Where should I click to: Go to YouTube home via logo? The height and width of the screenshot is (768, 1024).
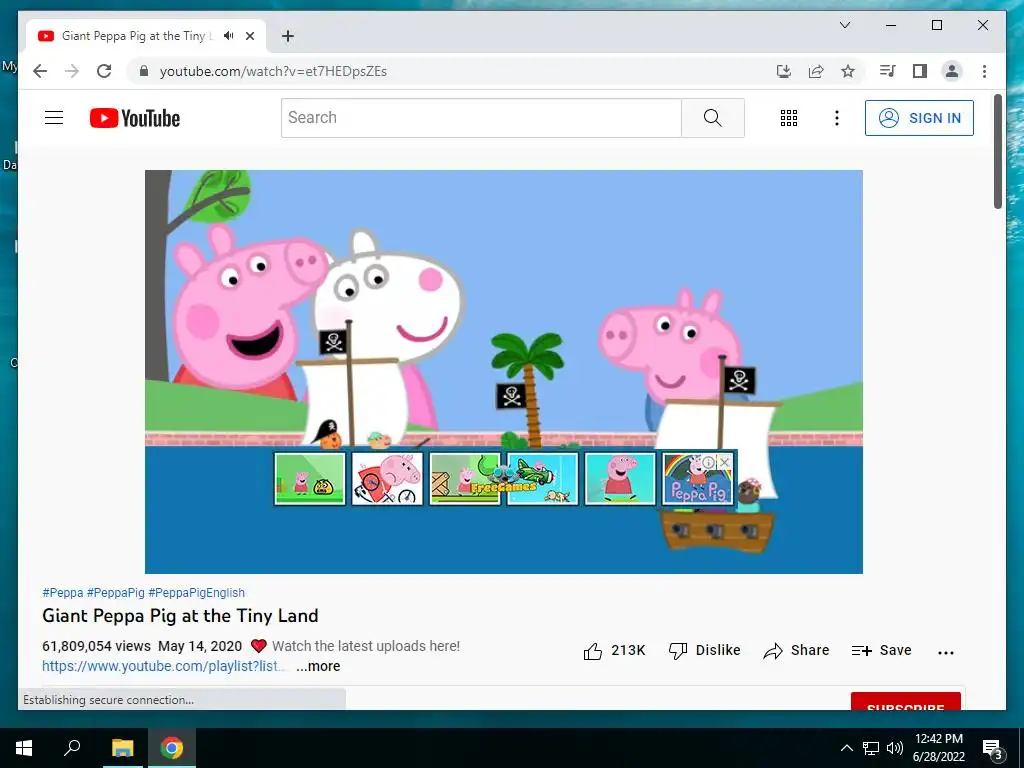(135, 118)
